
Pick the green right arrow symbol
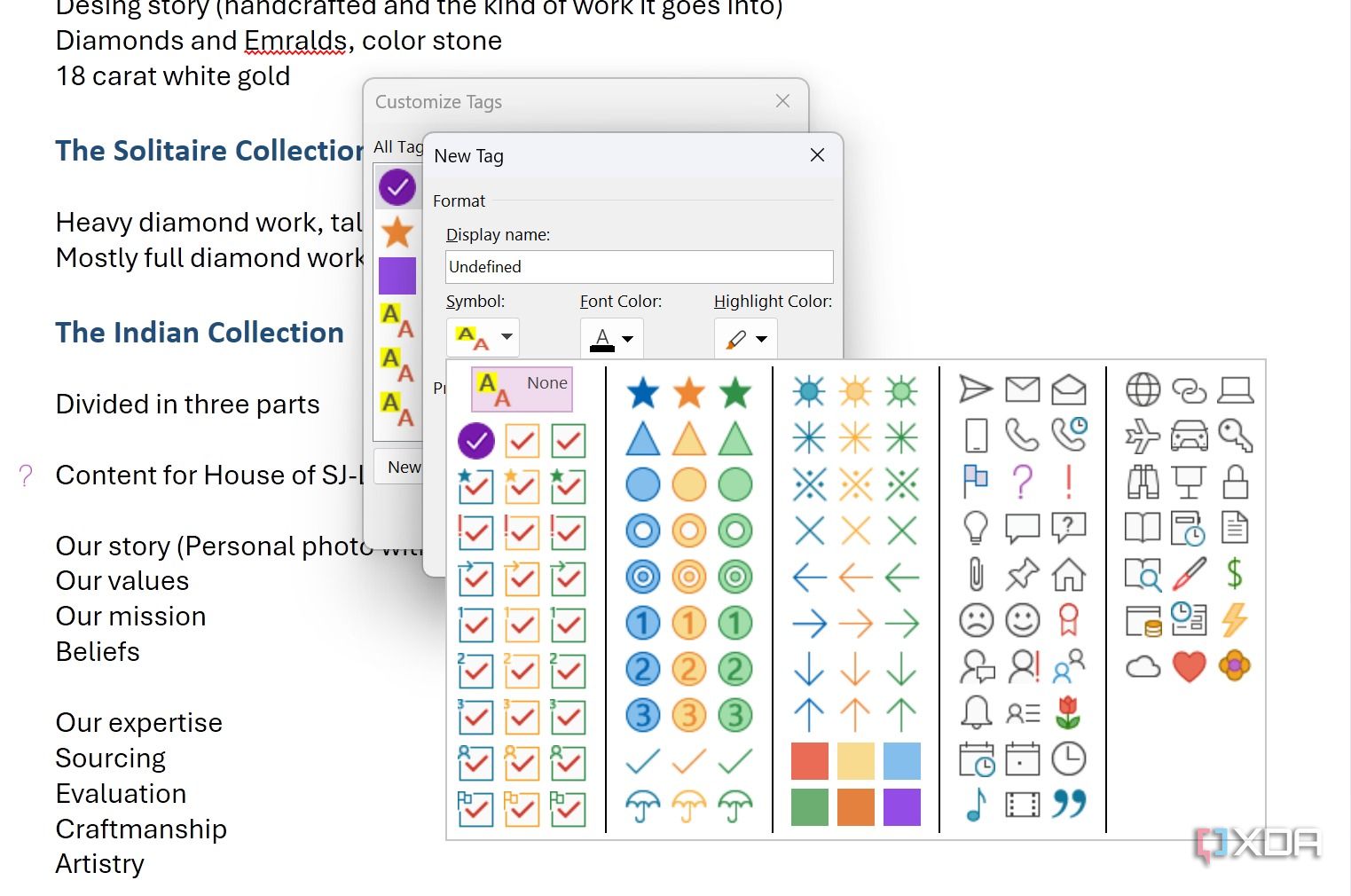coord(902,623)
